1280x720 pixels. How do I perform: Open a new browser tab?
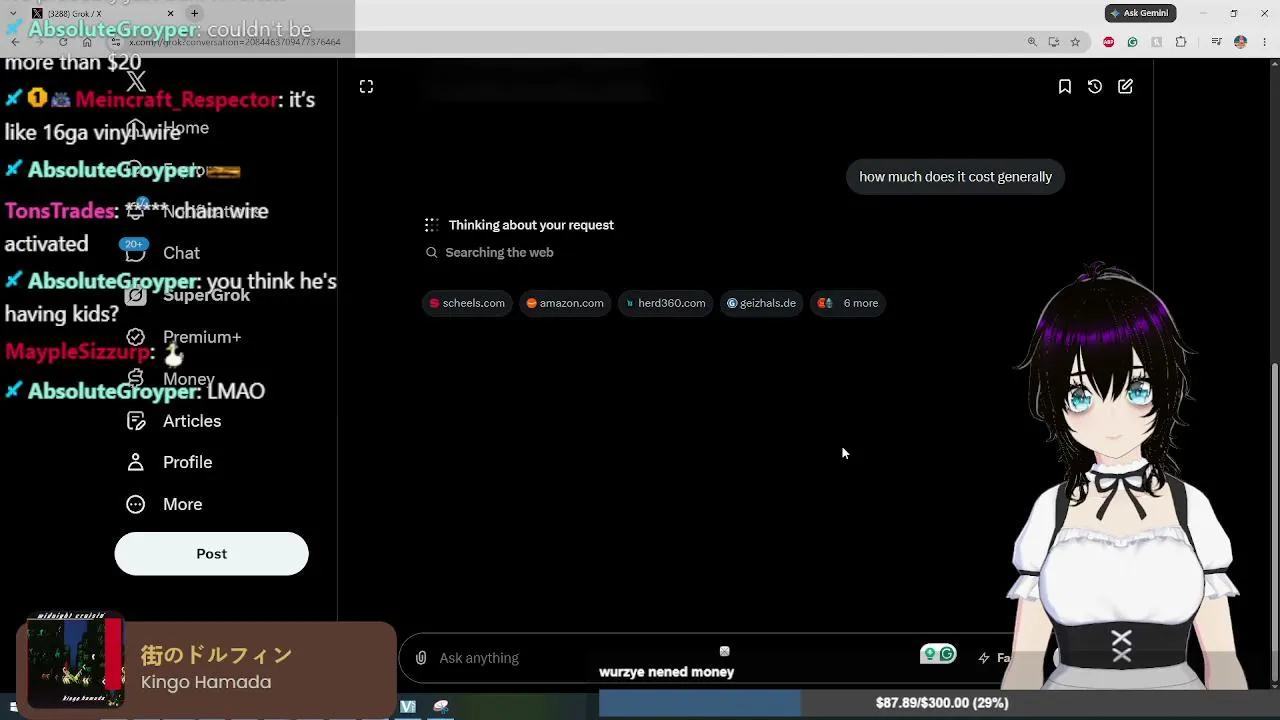pyautogui.click(x=194, y=13)
